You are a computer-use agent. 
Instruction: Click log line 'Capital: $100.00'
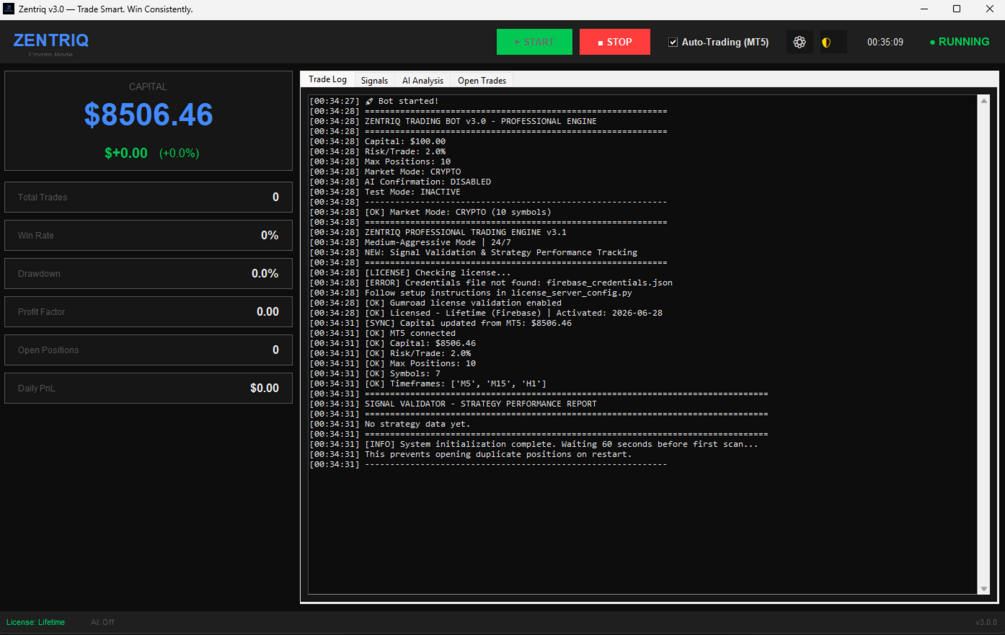point(378,142)
